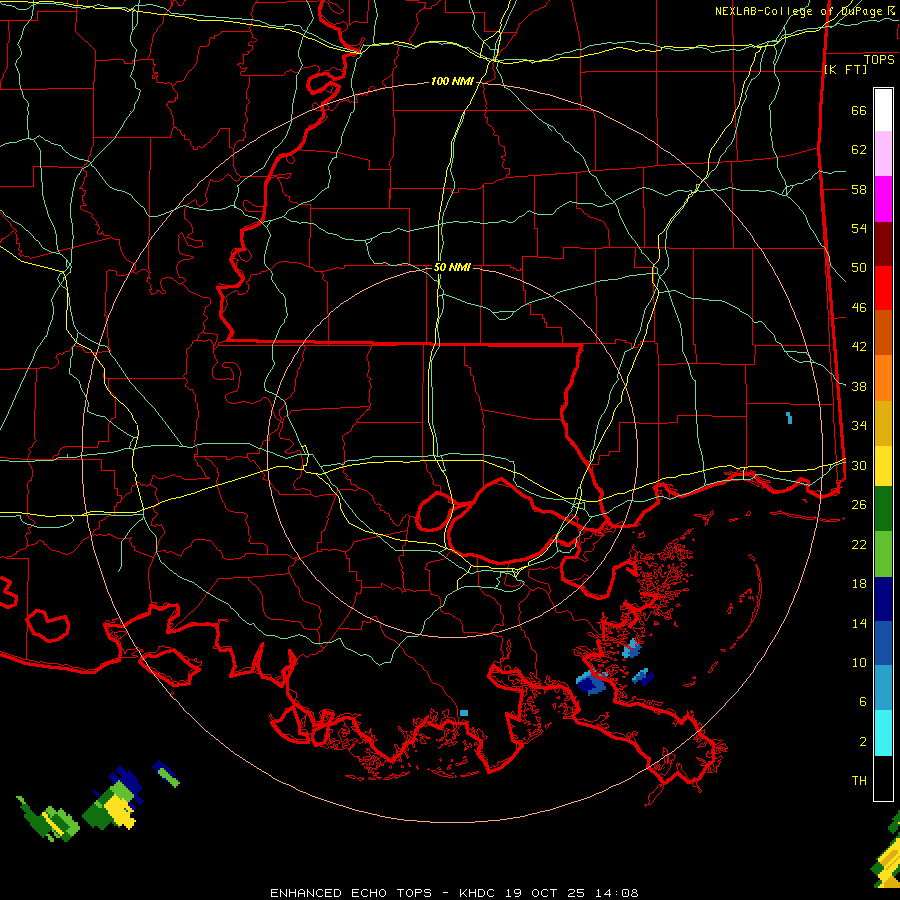Click the 26 legend value
Screen dimensions: 900x900
859,505
